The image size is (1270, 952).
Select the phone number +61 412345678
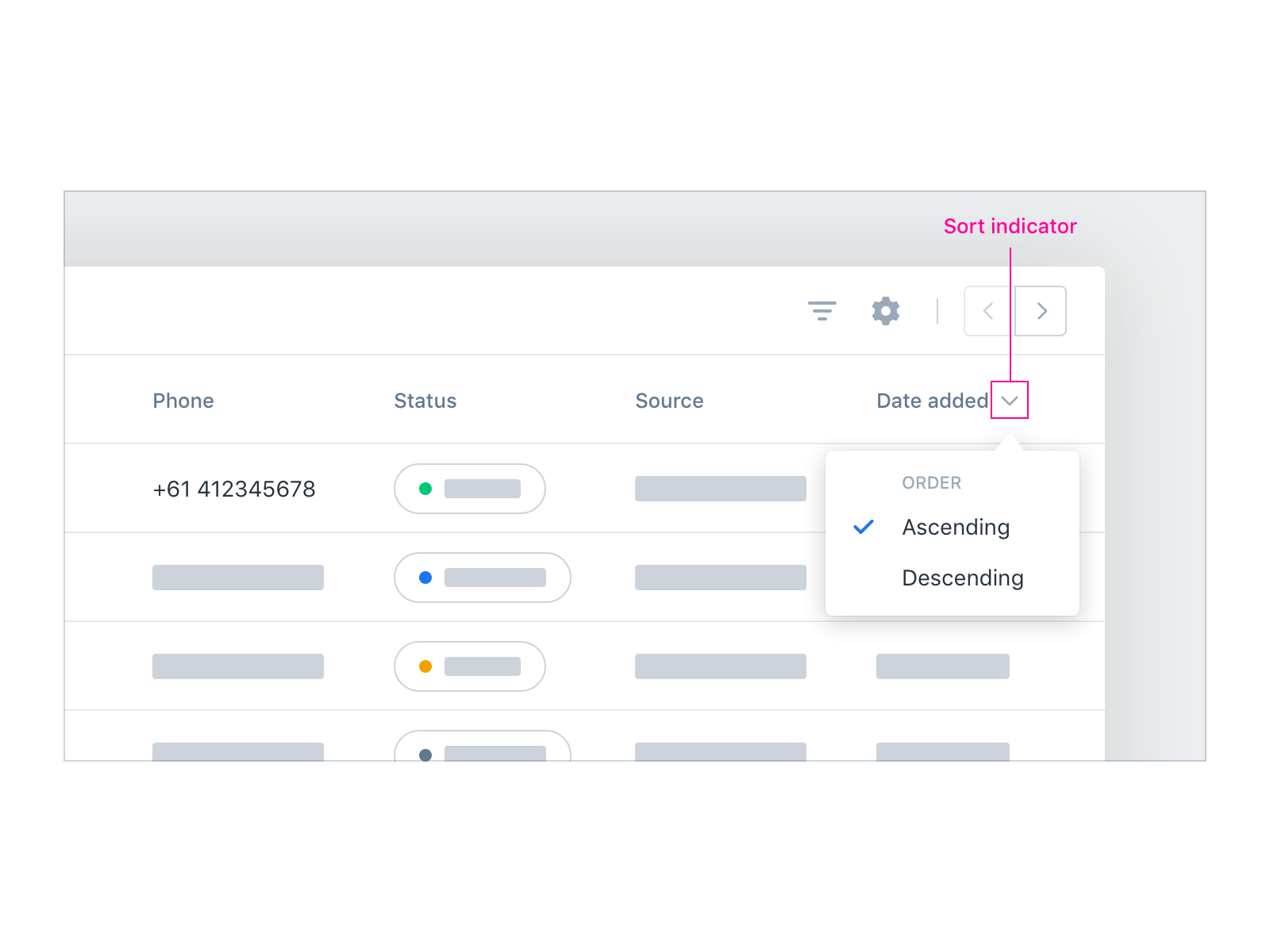[234, 489]
